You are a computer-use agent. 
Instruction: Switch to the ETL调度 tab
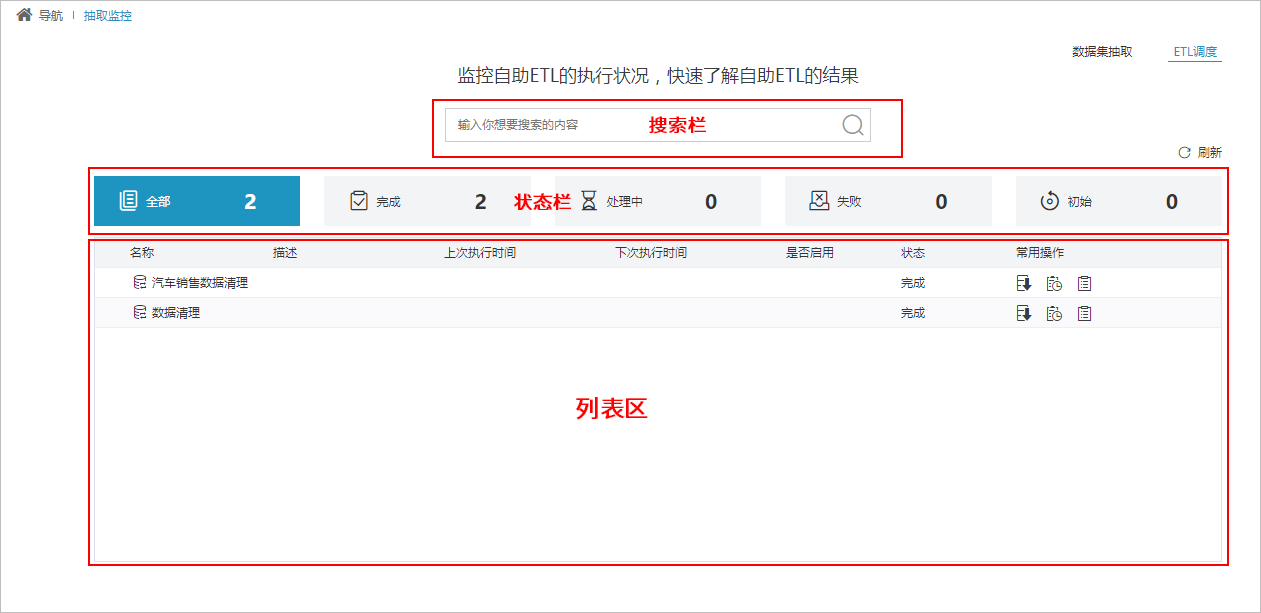point(1195,52)
